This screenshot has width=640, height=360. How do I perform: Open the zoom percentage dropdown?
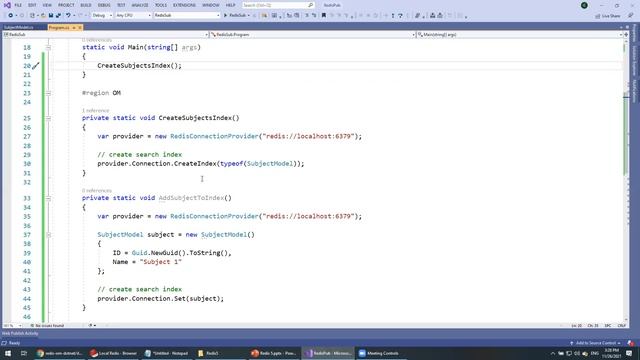click(x=12, y=326)
